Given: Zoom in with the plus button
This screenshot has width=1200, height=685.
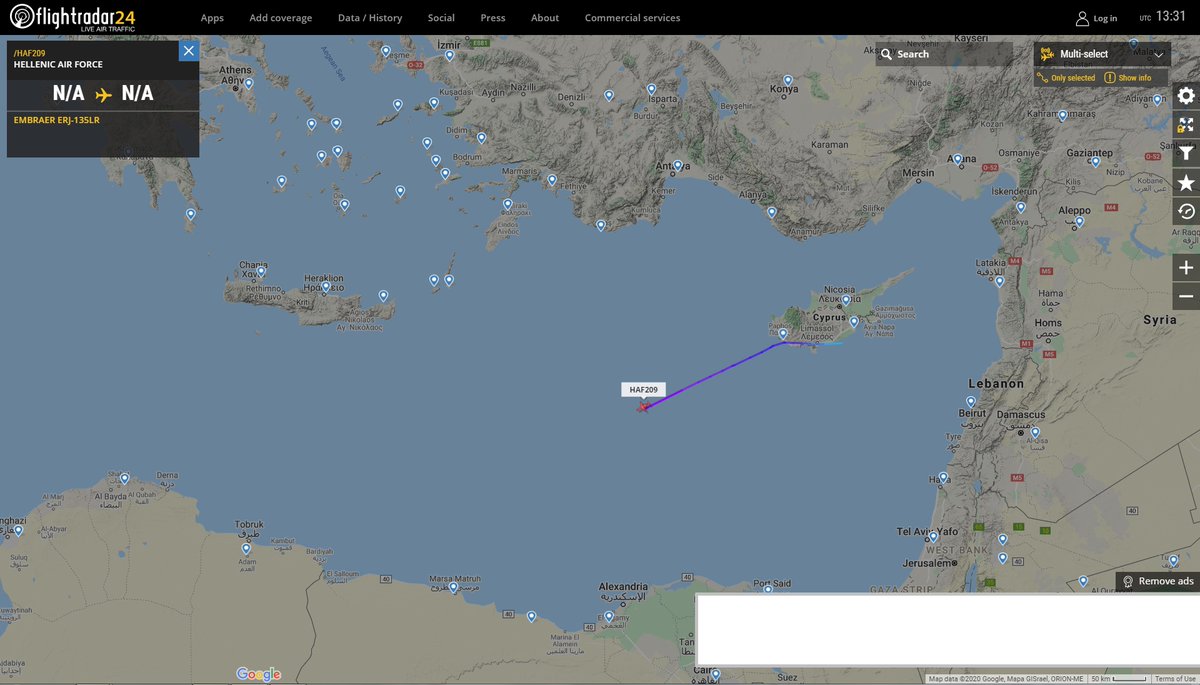Looking at the screenshot, I should point(1186,268).
